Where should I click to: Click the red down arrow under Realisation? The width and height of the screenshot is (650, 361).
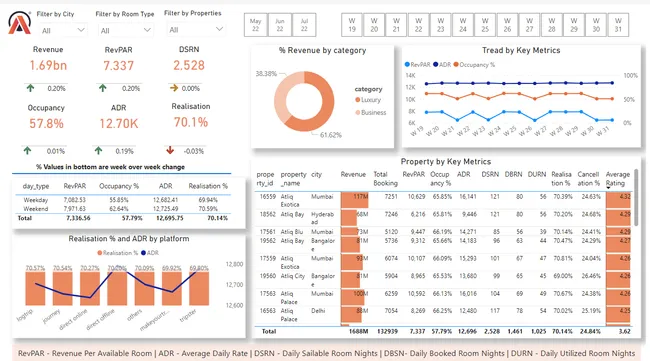point(170,150)
